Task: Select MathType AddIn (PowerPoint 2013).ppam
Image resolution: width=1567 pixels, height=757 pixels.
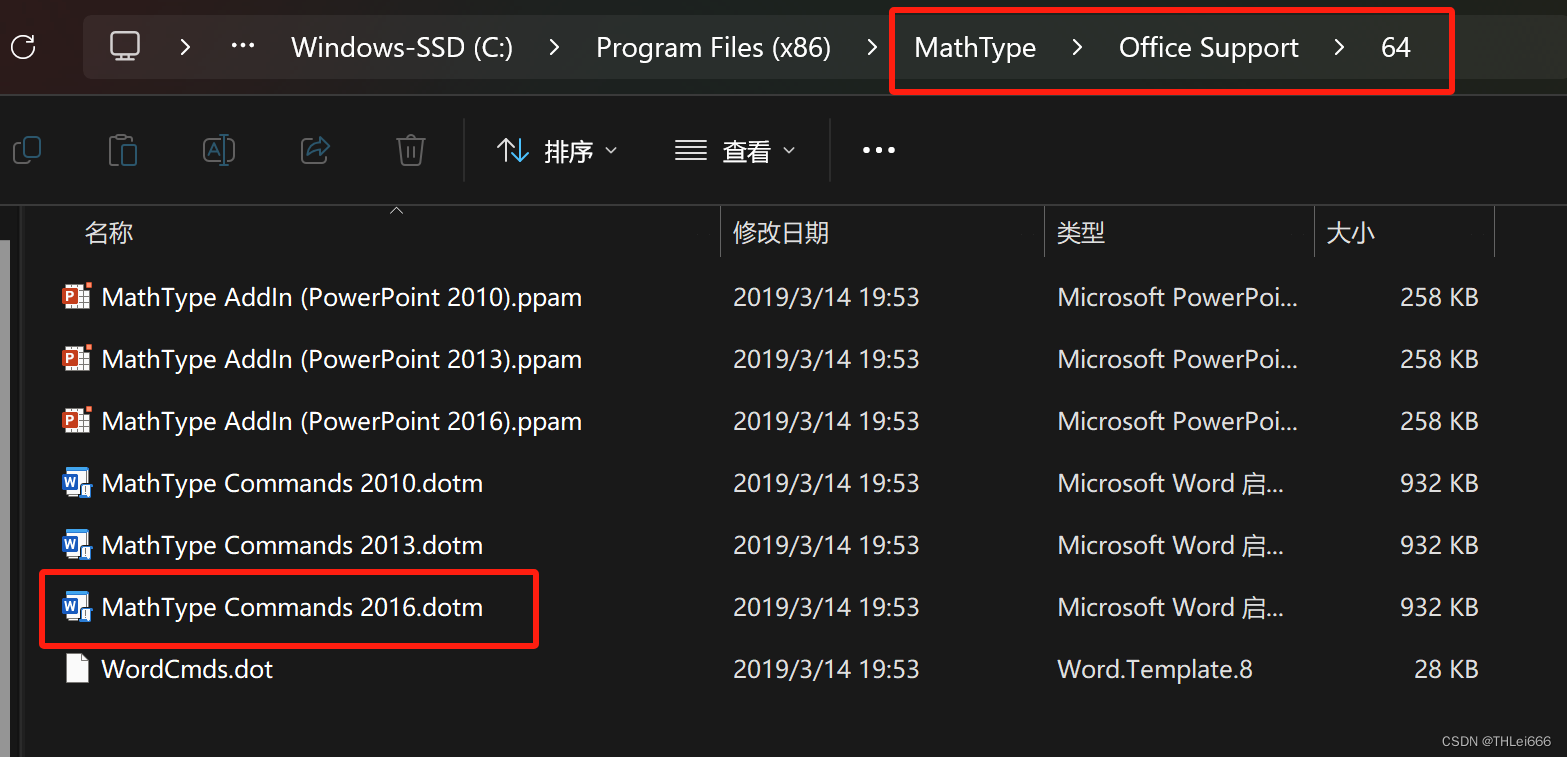Action: click(342, 359)
